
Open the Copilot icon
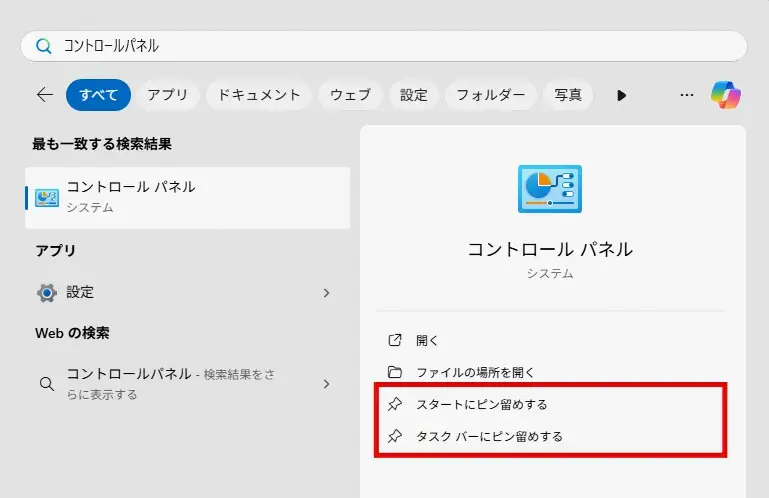click(x=726, y=95)
